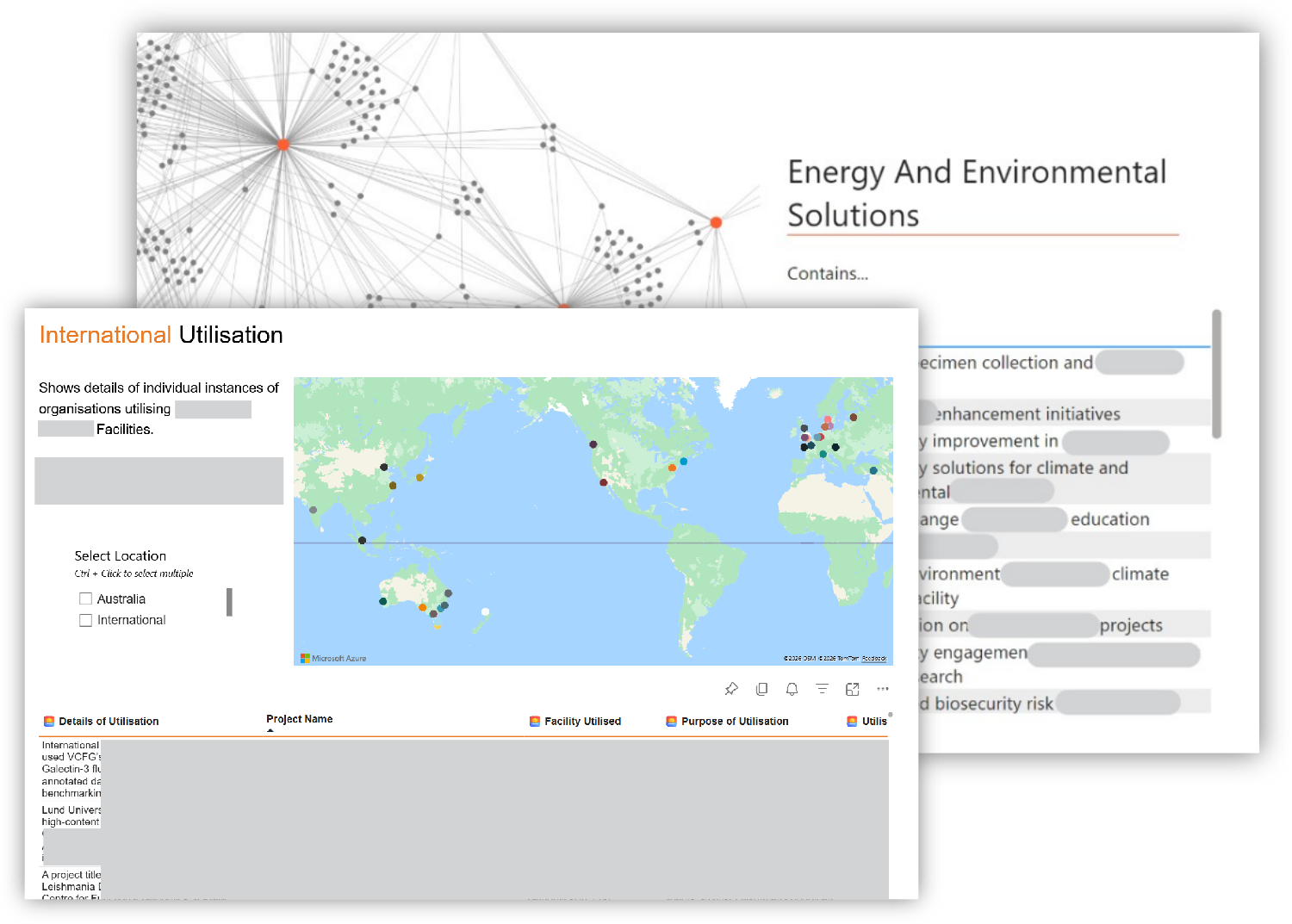
Task: Click the 'd biosecurity risk' list row
Action: [1064, 703]
